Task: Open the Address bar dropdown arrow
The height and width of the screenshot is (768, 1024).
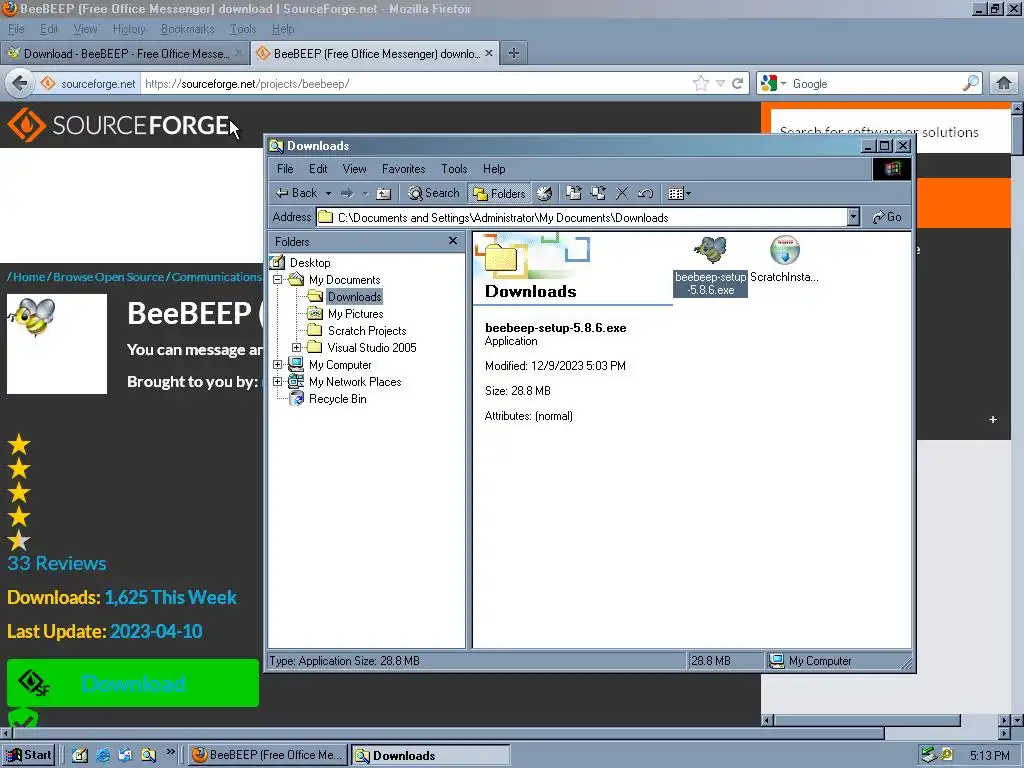Action: pos(853,217)
